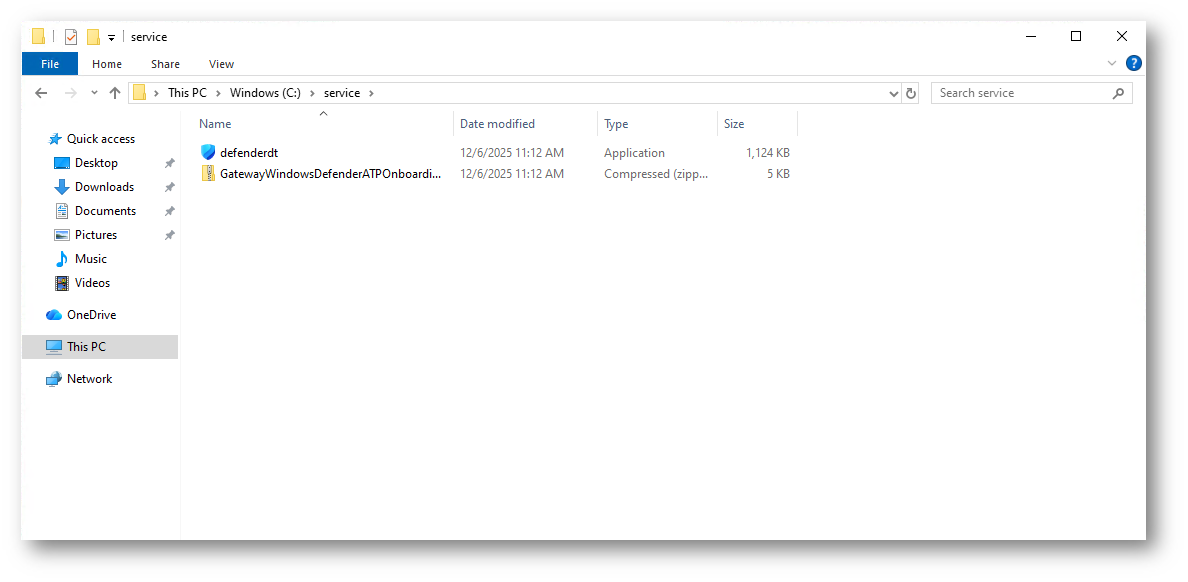This screenshot has width=1188, height=582.
Task: Click This PC in the address breadcrumb
Action: 187,92
